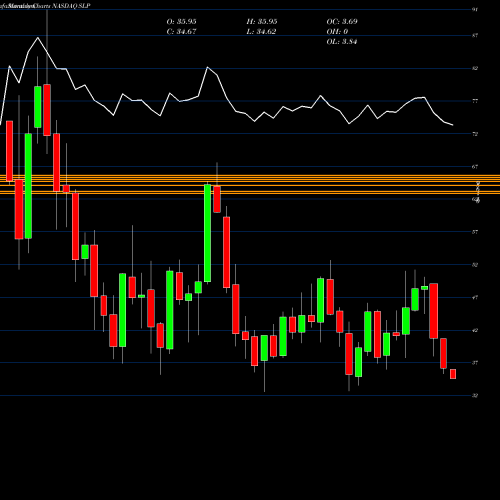The width and height of the screenshot is (500, 500).
Task: Click the 47 price axis label
Action: [x=475, y=297]
